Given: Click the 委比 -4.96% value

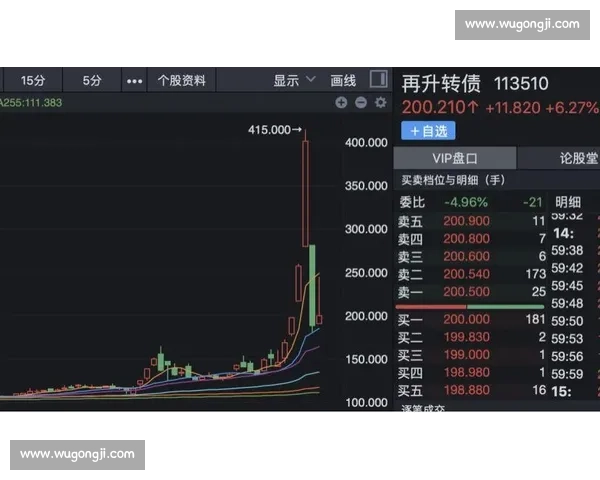Looking at the screenshot, I should [466, 202].
